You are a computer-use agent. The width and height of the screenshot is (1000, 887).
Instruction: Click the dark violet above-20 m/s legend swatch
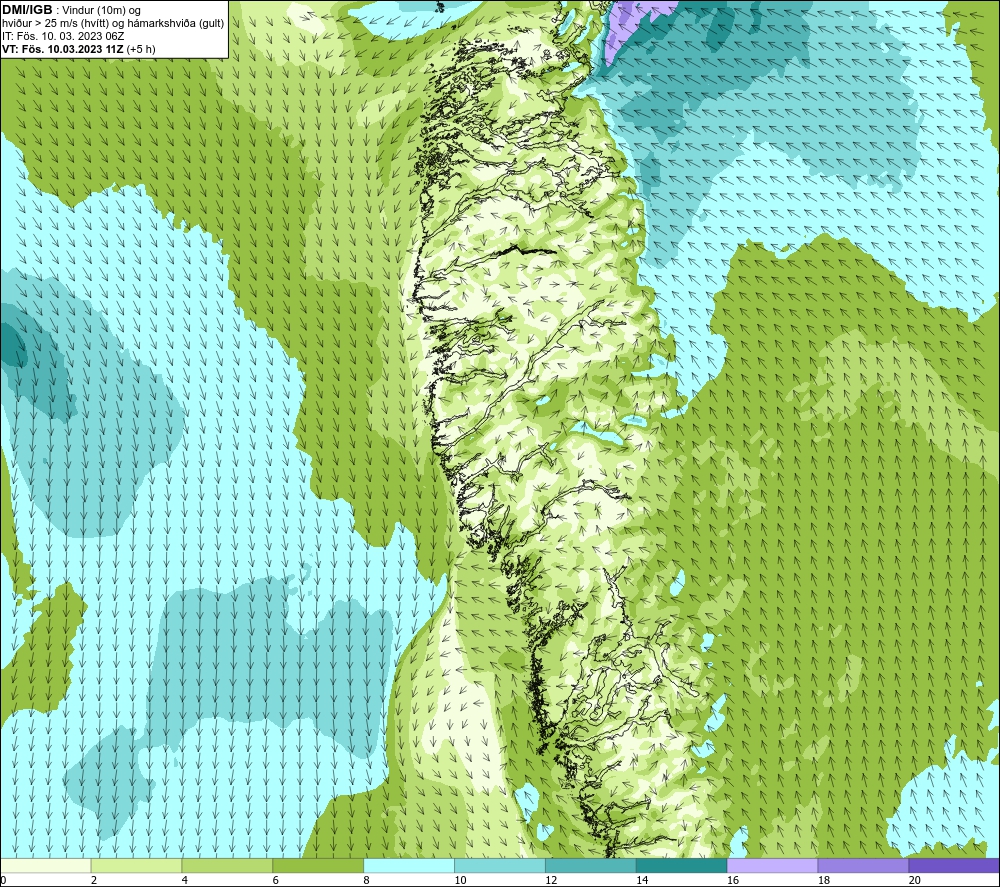click(954, 865)
